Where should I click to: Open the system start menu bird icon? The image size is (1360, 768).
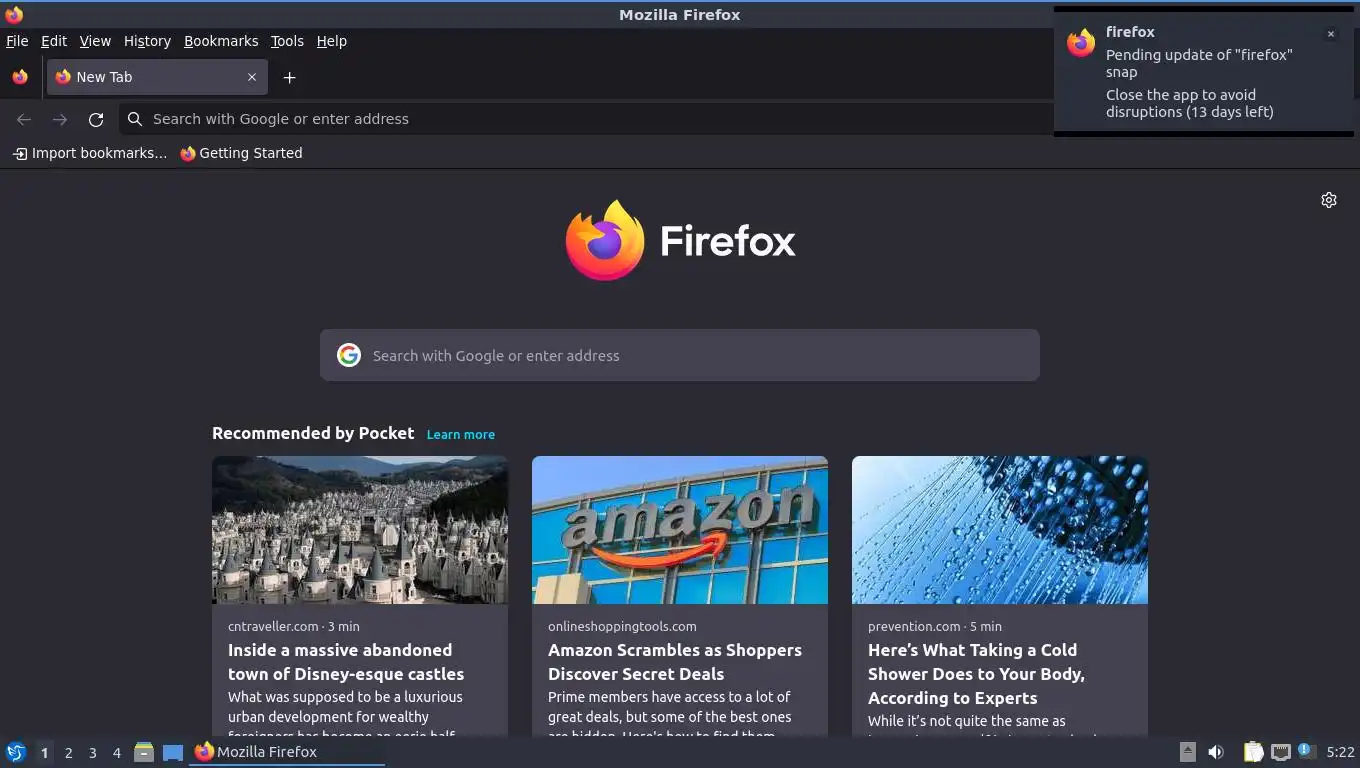pos(16,752)
